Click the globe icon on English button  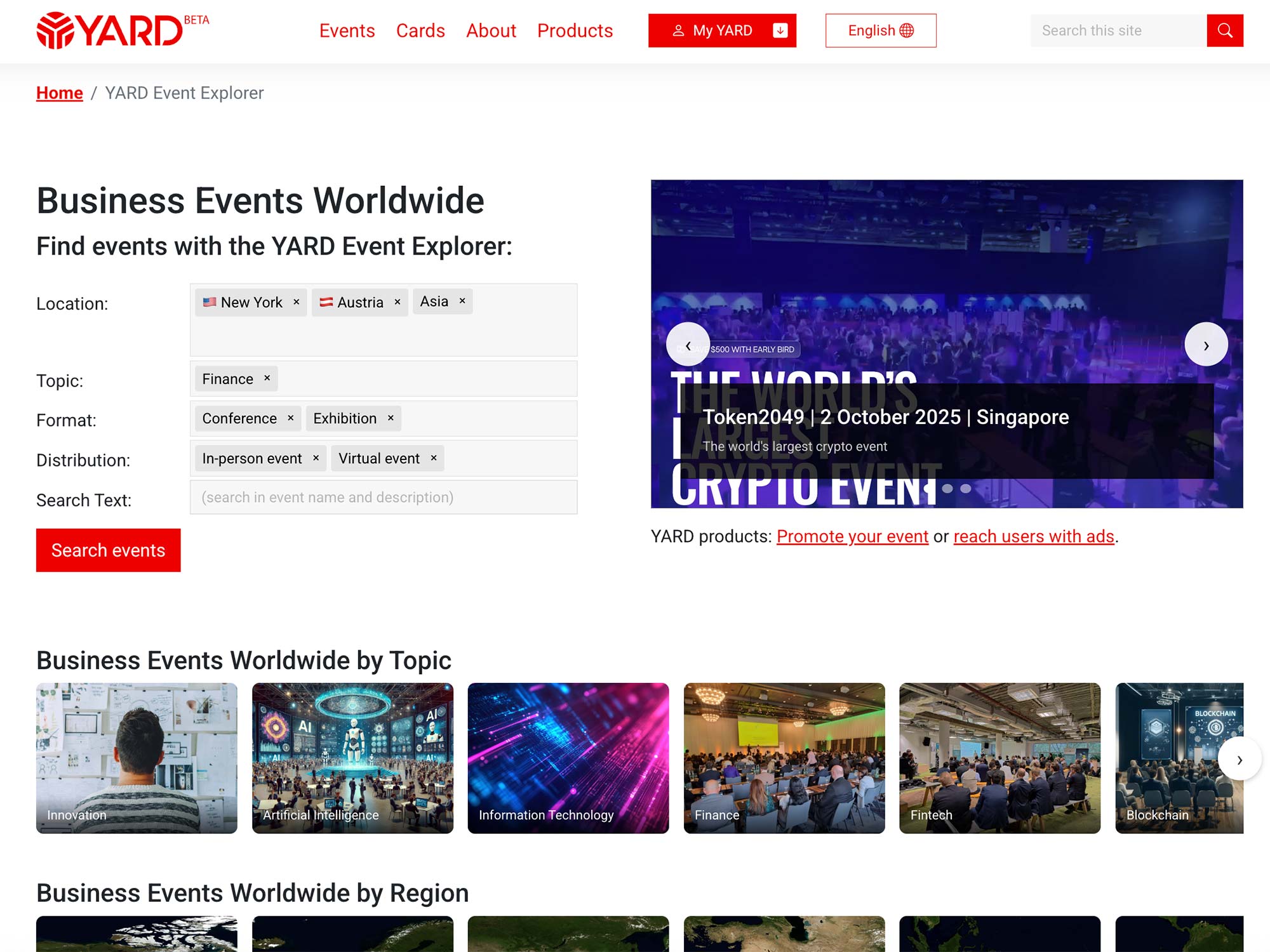click(907, 30)
